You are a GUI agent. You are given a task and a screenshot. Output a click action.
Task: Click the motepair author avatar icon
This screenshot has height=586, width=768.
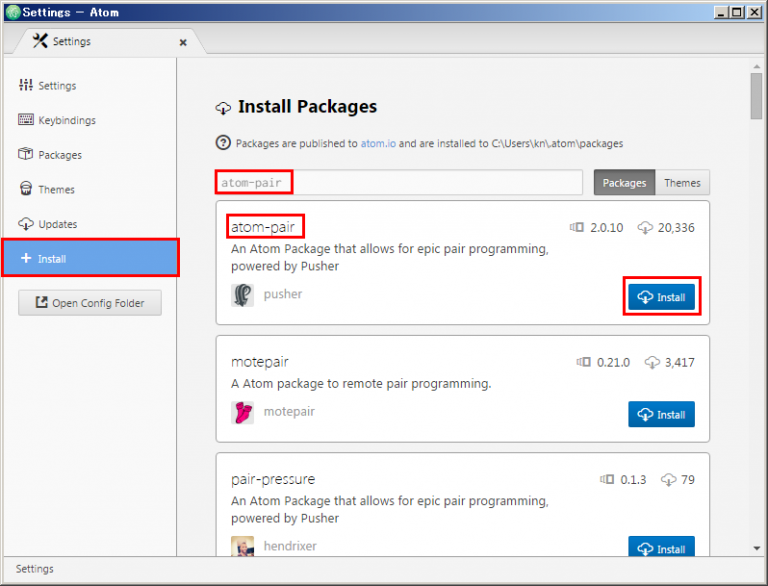pyautogui.click(x=242, y=412)
